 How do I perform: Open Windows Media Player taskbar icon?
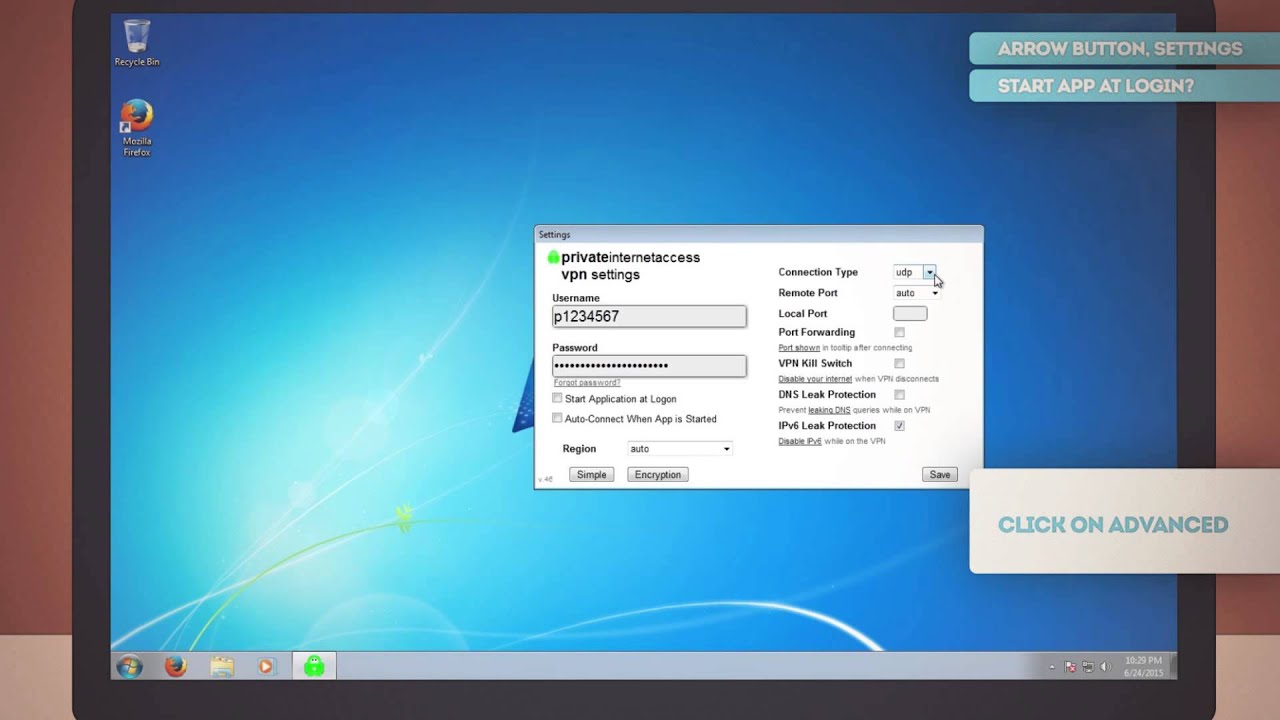pos(266,666)
